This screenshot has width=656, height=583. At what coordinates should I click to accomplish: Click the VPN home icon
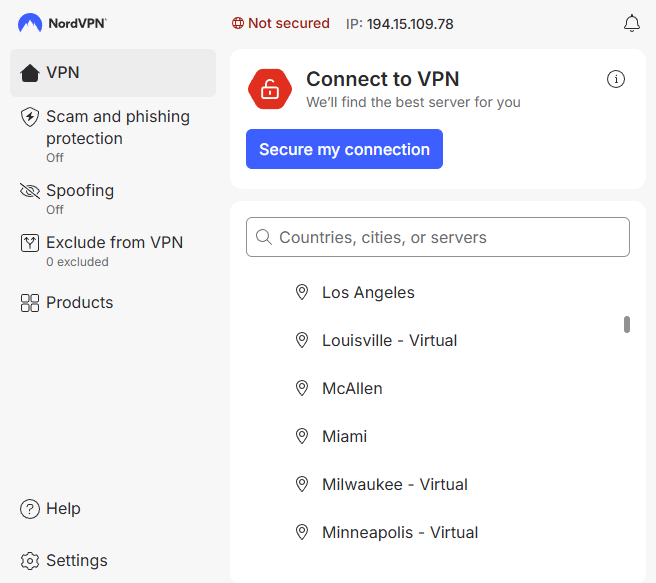click(30, 73)
